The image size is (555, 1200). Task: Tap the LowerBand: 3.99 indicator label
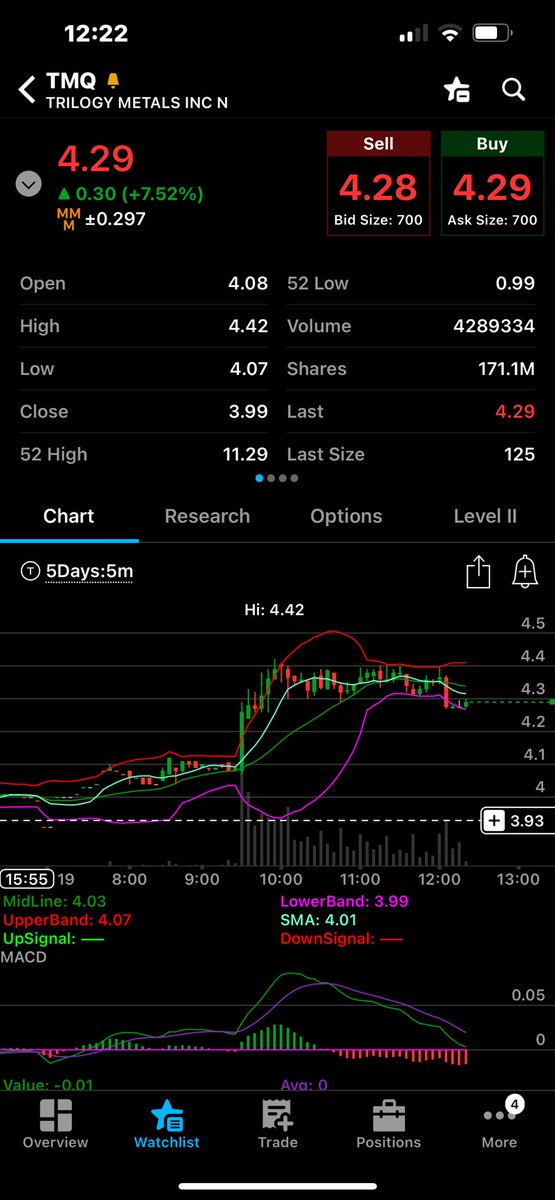tap(346, 901)
